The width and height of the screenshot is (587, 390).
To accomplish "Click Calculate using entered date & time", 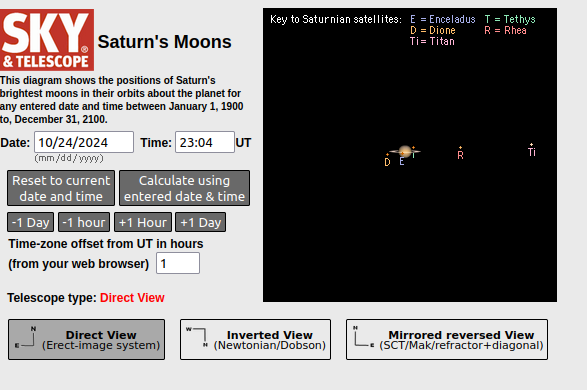I will [x=185, y=188].
